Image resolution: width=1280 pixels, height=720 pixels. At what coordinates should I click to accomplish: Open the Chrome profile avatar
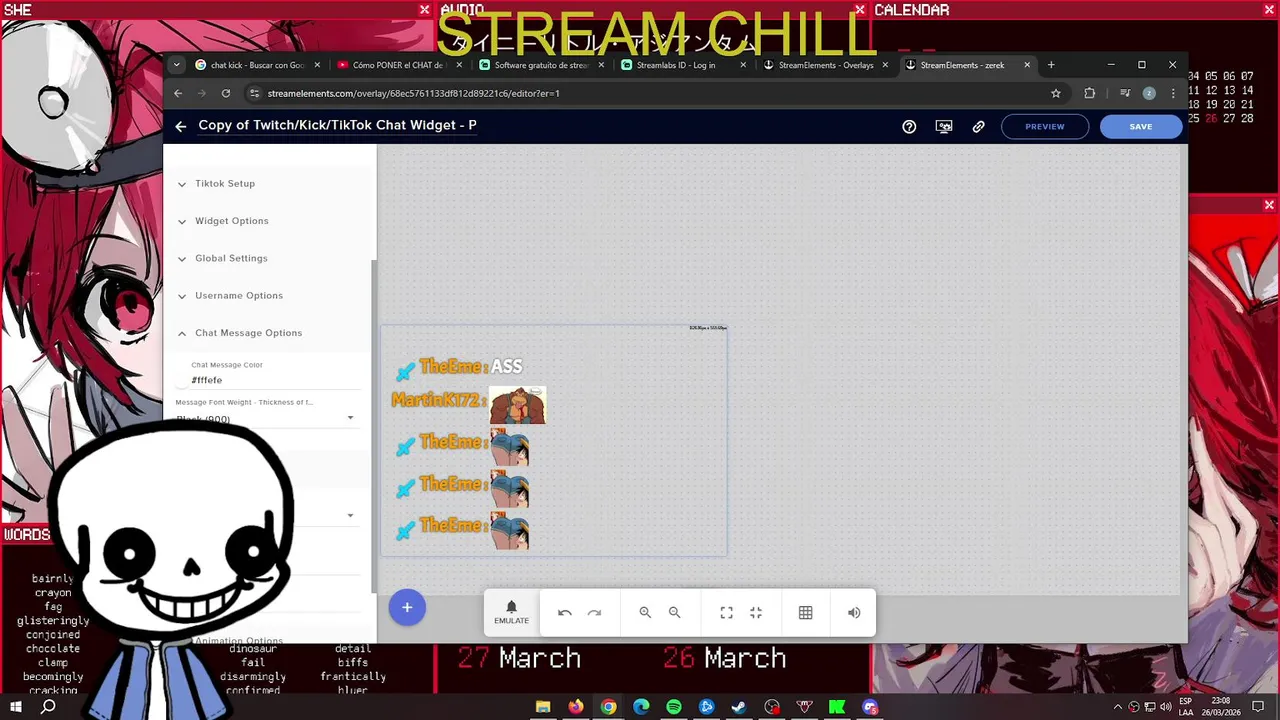coord(1149,93)
